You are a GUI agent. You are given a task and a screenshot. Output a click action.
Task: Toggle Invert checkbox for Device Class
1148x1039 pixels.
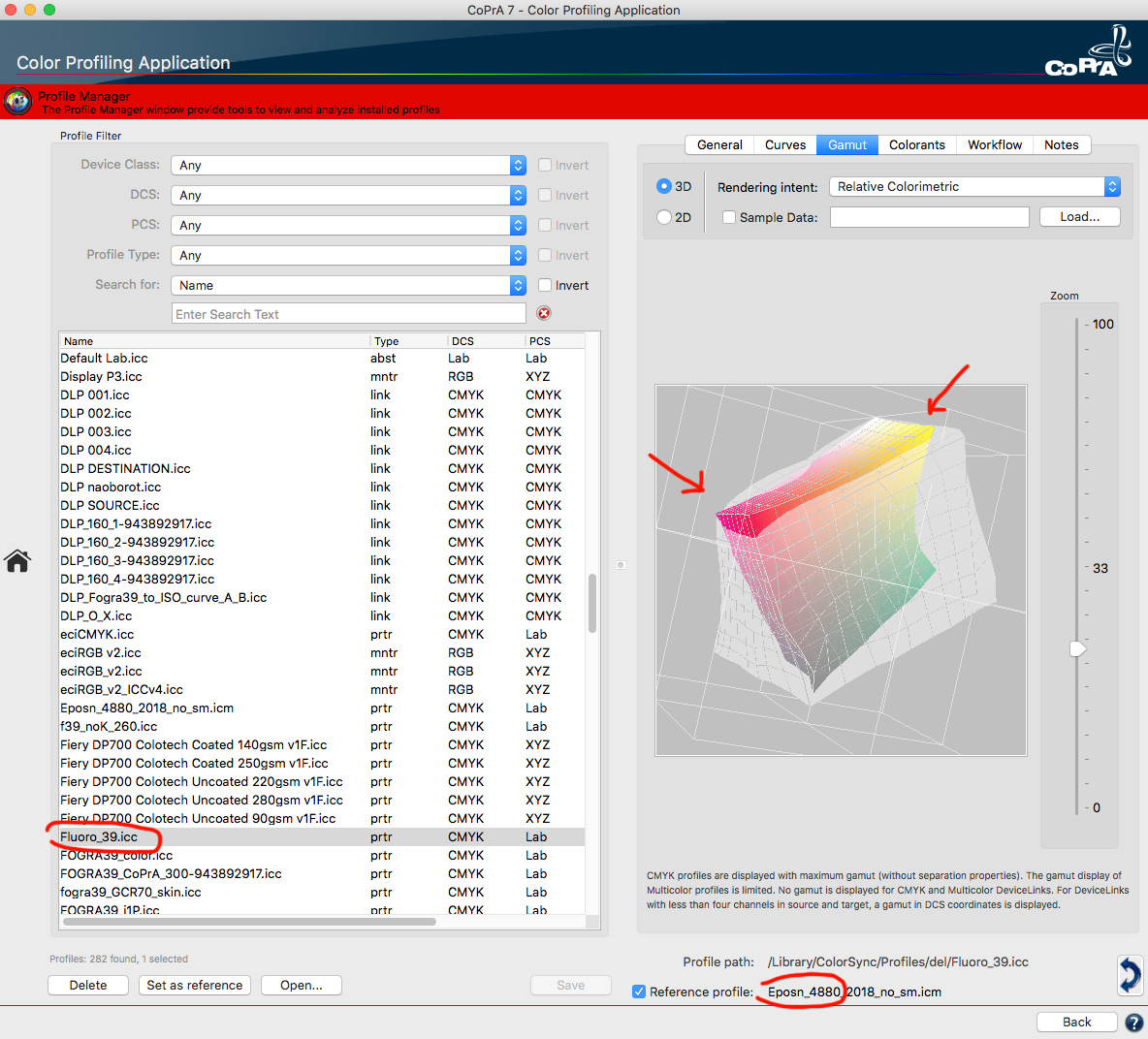click(x=545, y=165)
